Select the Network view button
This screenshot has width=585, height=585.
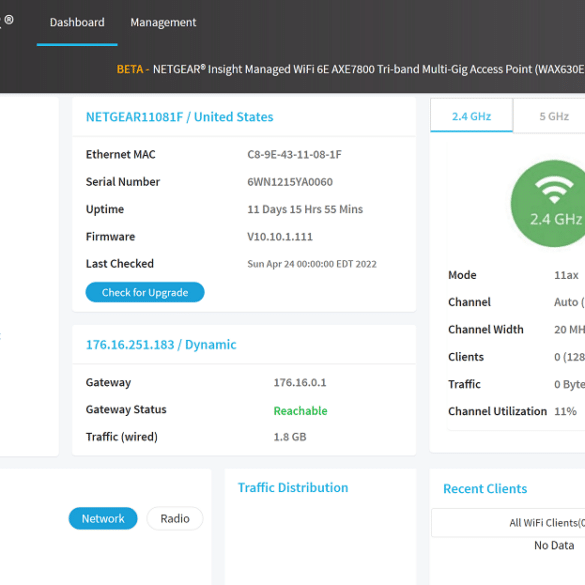click(x=103, y=518)
